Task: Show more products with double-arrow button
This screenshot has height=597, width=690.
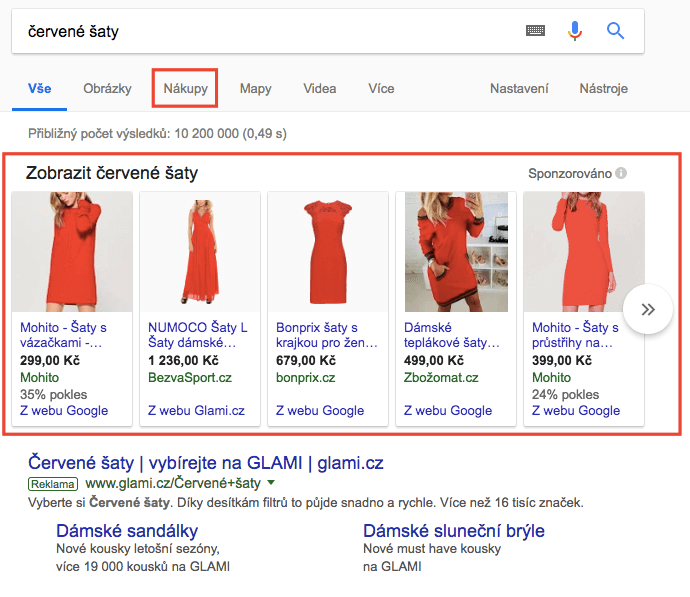Action: click(647, 309)
